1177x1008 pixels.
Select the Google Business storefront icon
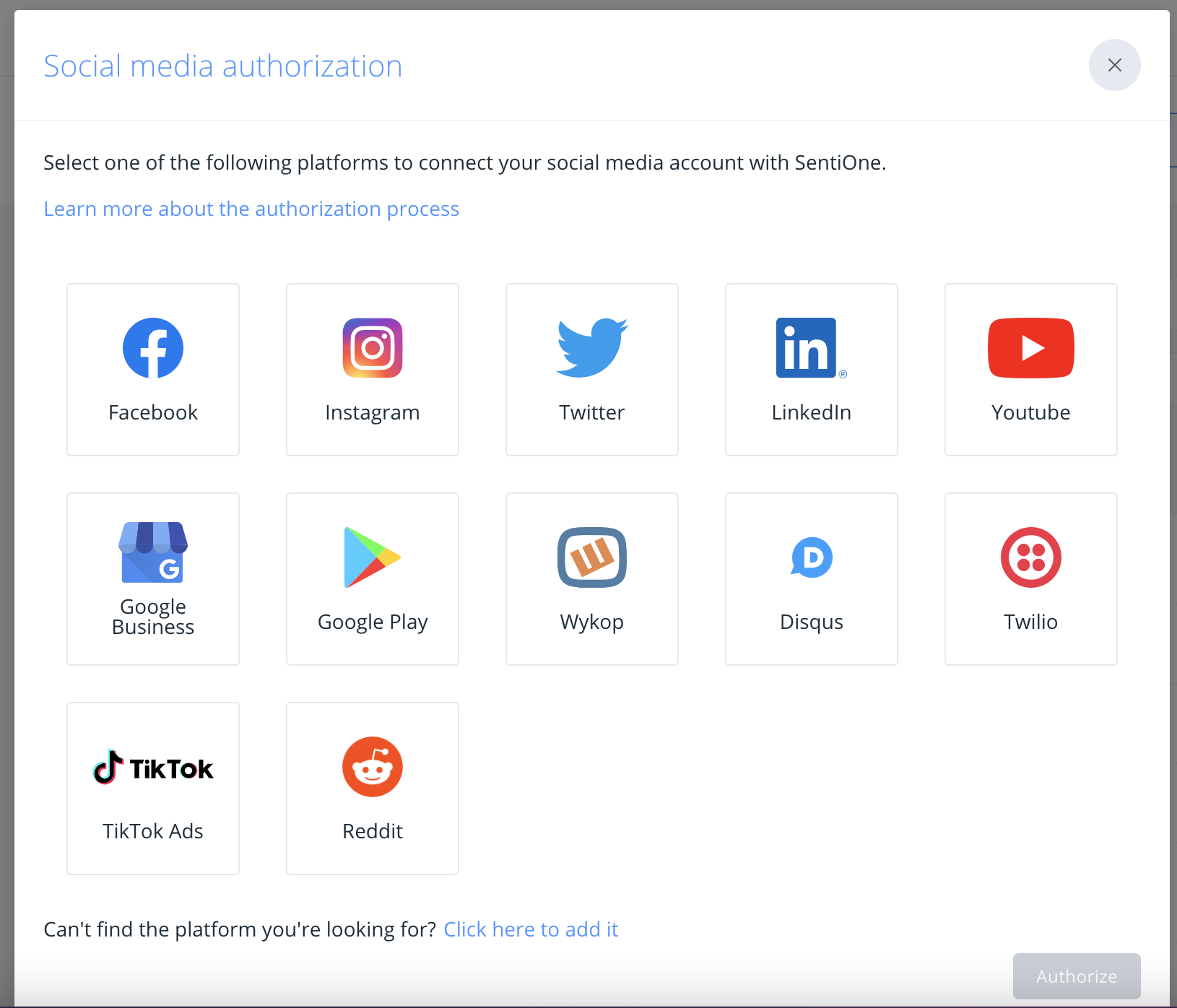[153, 552]
